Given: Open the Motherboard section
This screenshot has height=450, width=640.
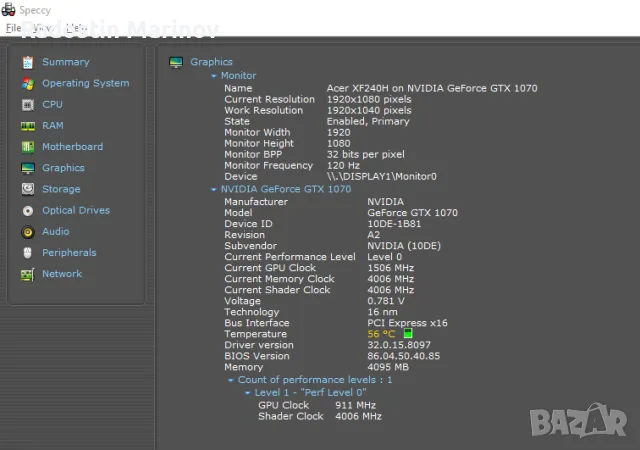Looking at the screenshot, I should (73, 147).
